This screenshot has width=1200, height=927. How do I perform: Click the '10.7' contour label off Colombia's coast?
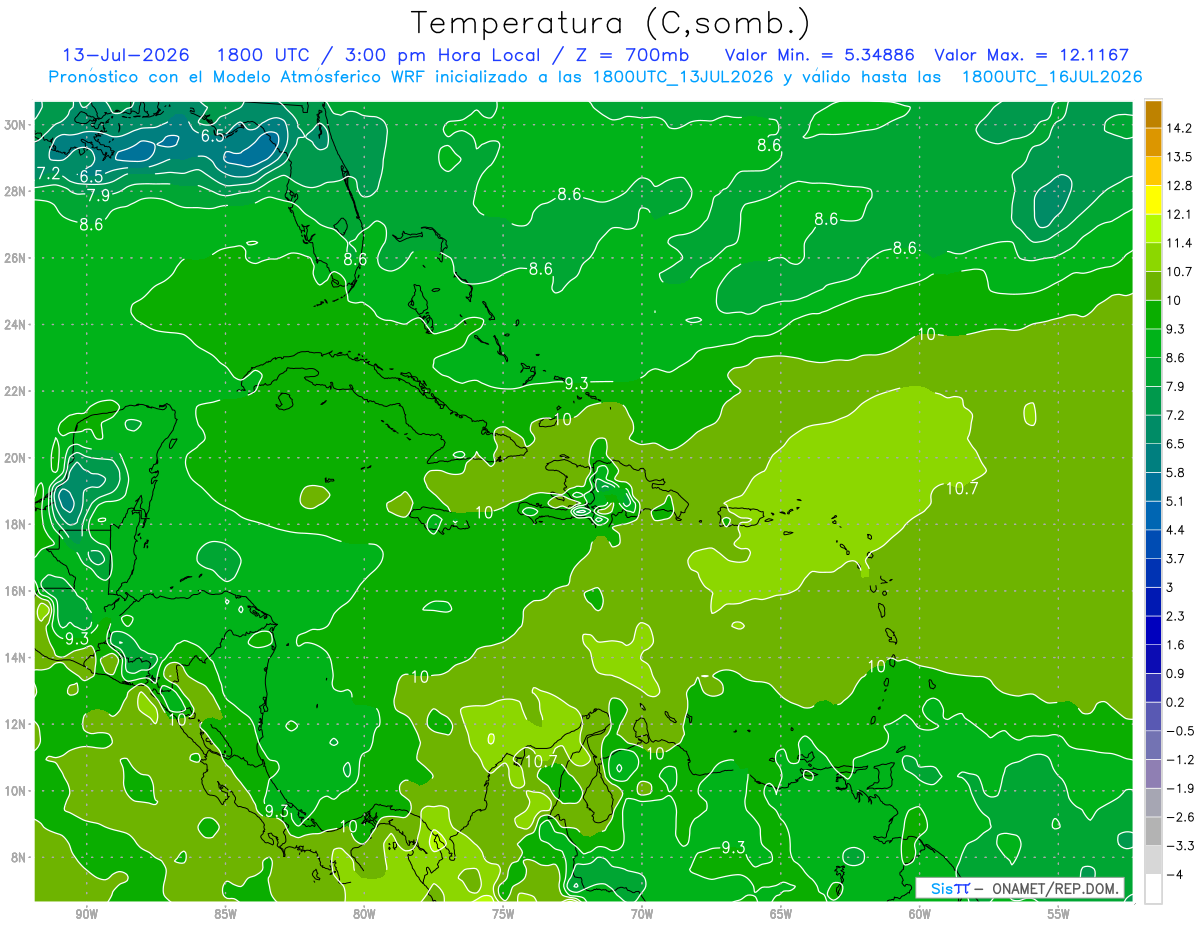[x=541, y=761]
